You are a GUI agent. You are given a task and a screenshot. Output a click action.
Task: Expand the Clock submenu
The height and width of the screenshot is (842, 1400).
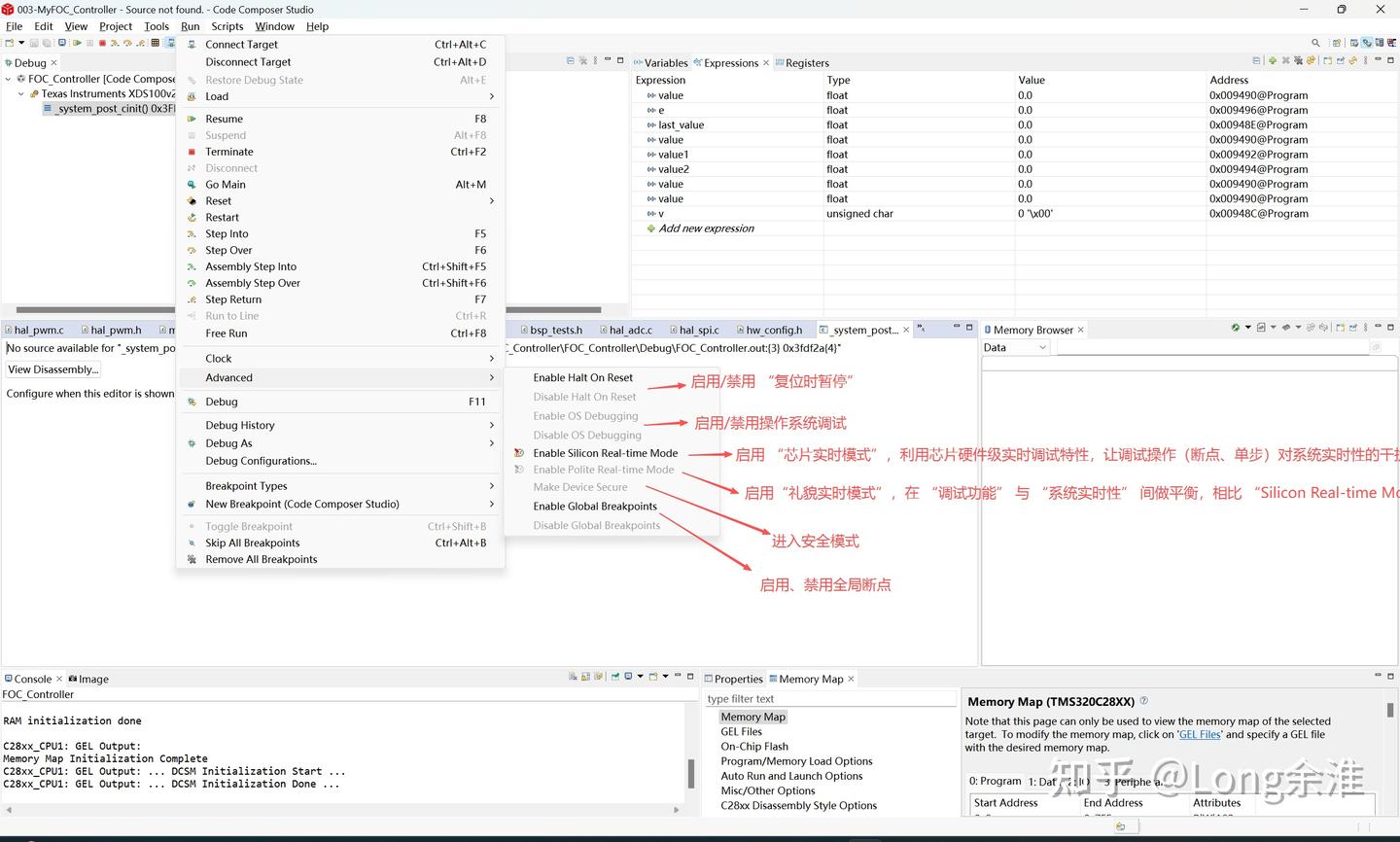[x=340, y=359]
